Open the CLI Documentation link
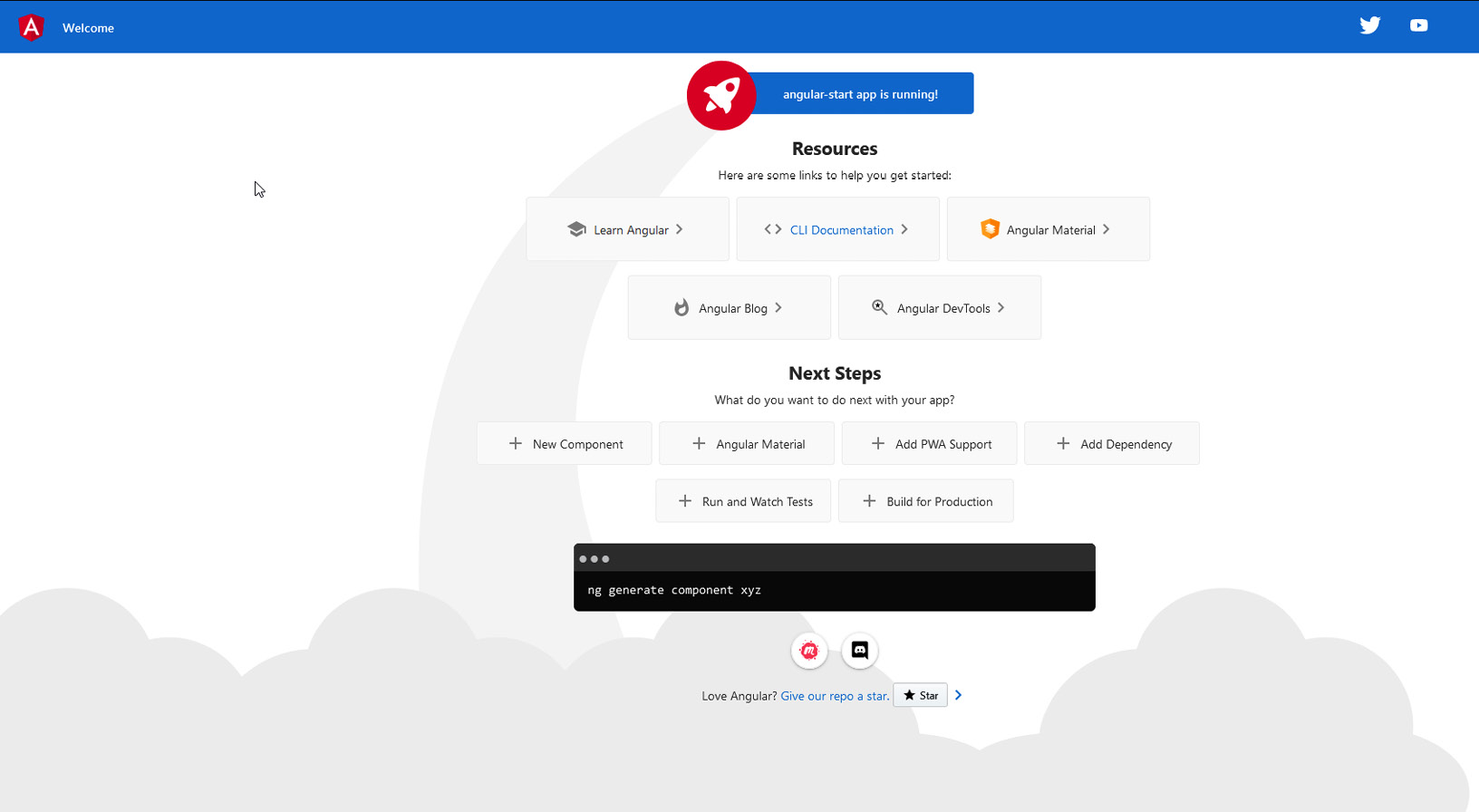The image size is (1479, 812). [x=838, y=229]
